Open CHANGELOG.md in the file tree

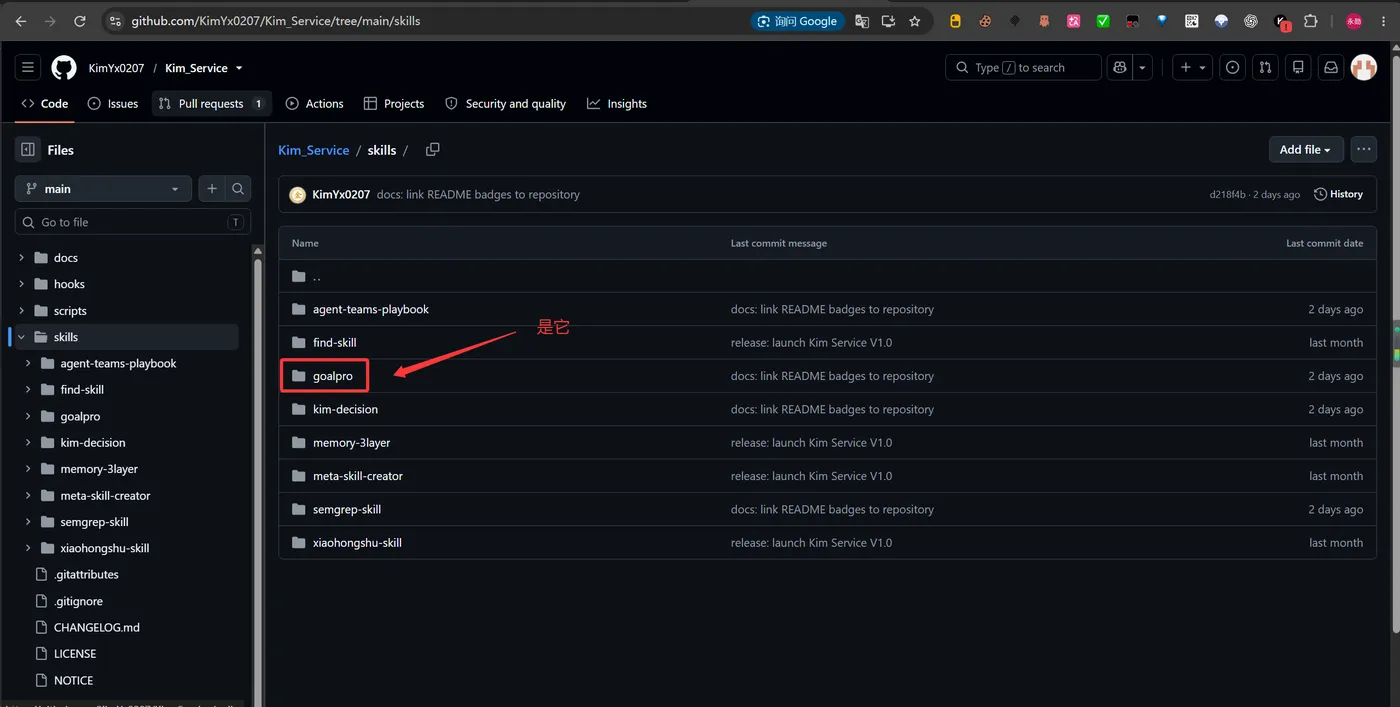click(x=97, y=628)
